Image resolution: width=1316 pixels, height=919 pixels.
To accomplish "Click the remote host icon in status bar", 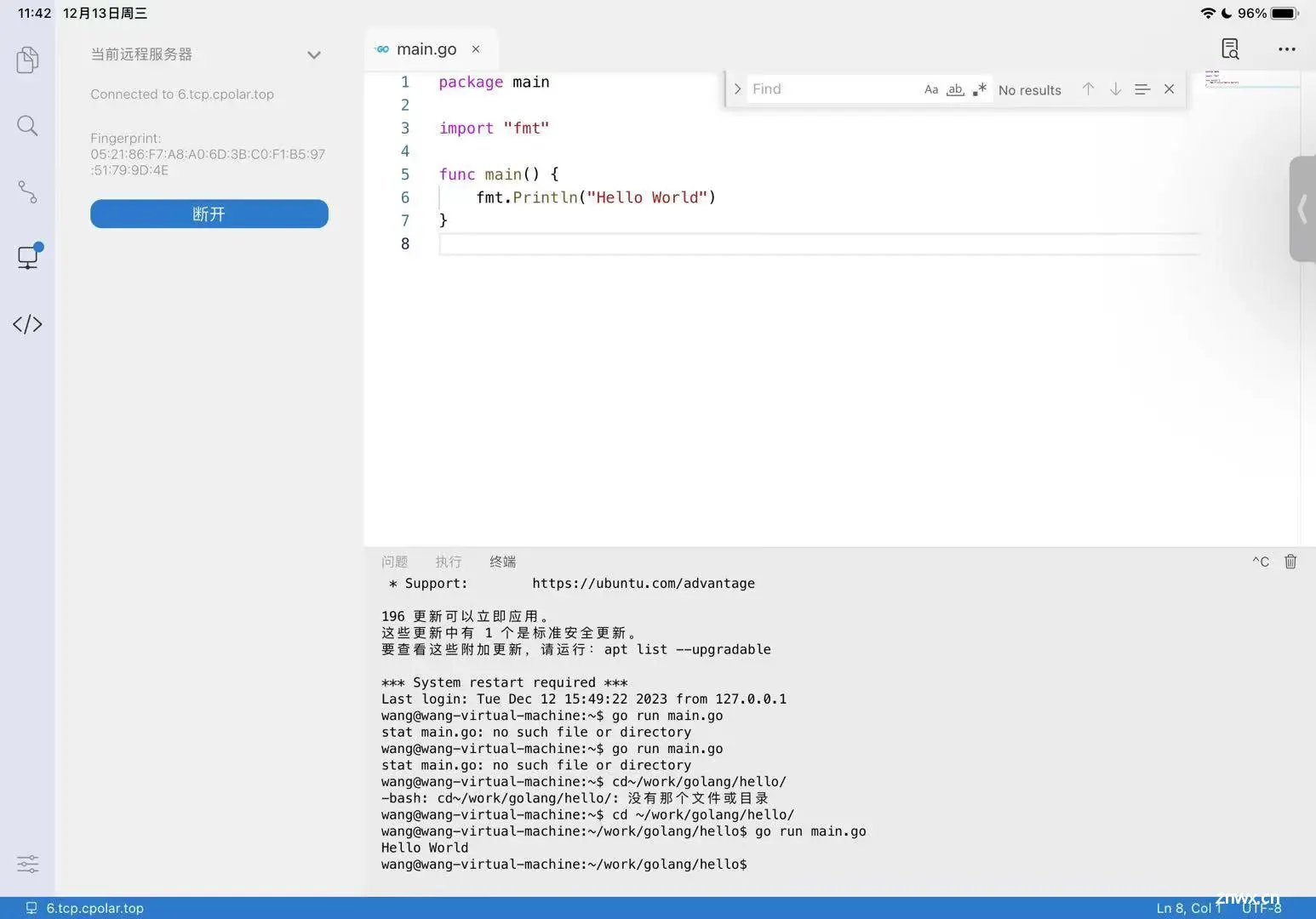I will [x=31, y=908].
